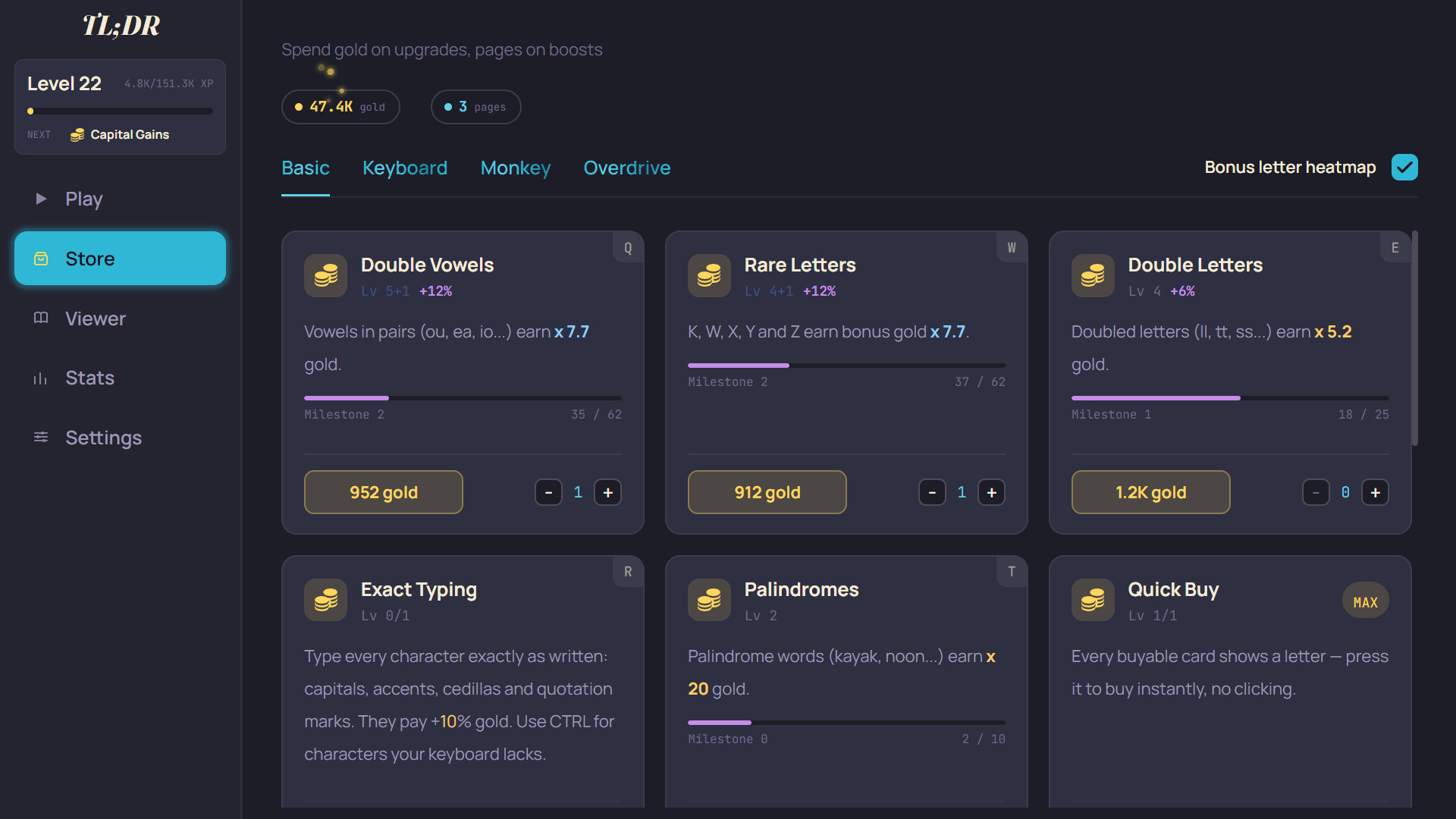The height and width of the screenshot is (819, 1456).
Task: Click the Quick Buy coin icon
Action: [1093, 600]
